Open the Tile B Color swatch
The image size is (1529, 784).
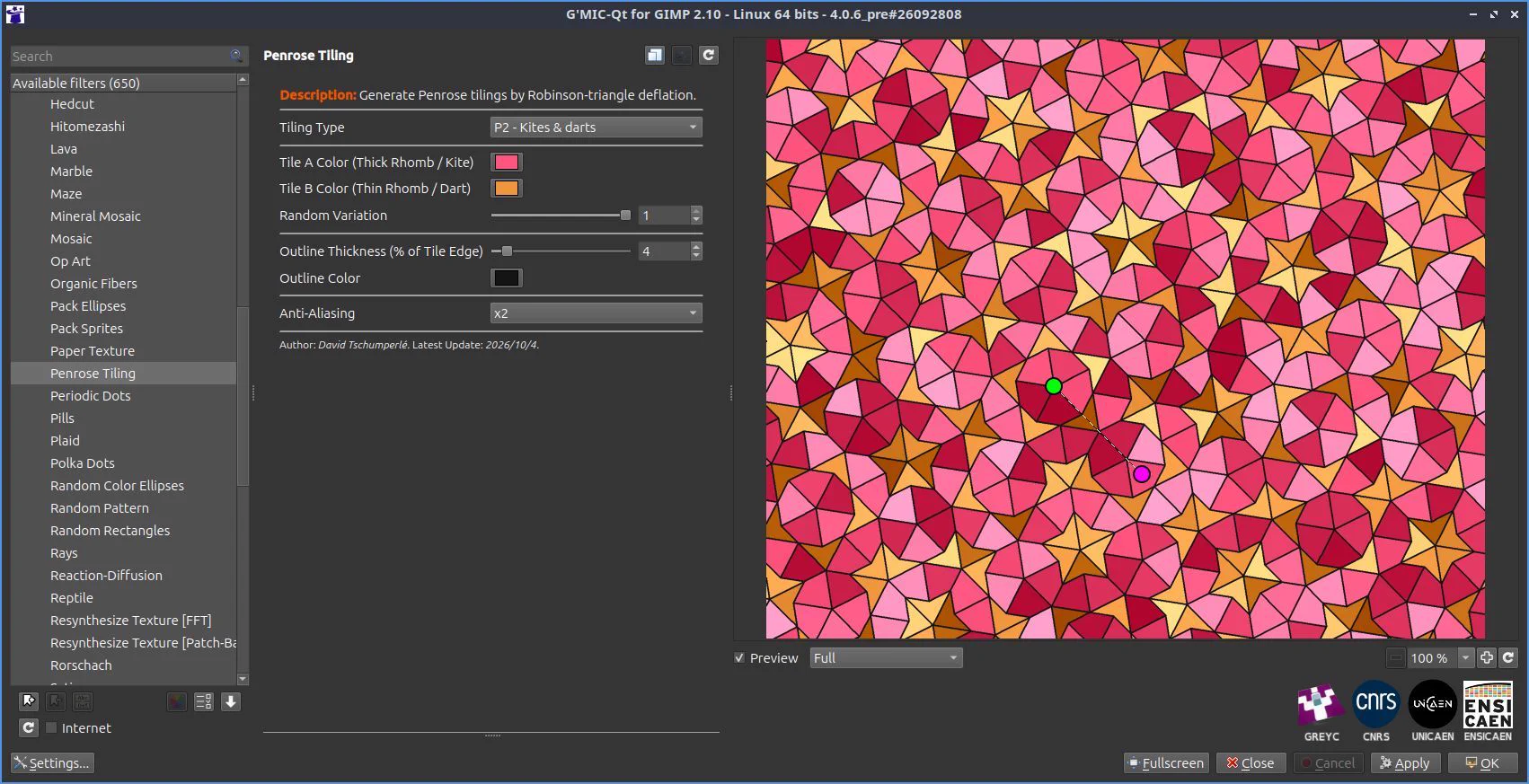click(x=507, y=189)
